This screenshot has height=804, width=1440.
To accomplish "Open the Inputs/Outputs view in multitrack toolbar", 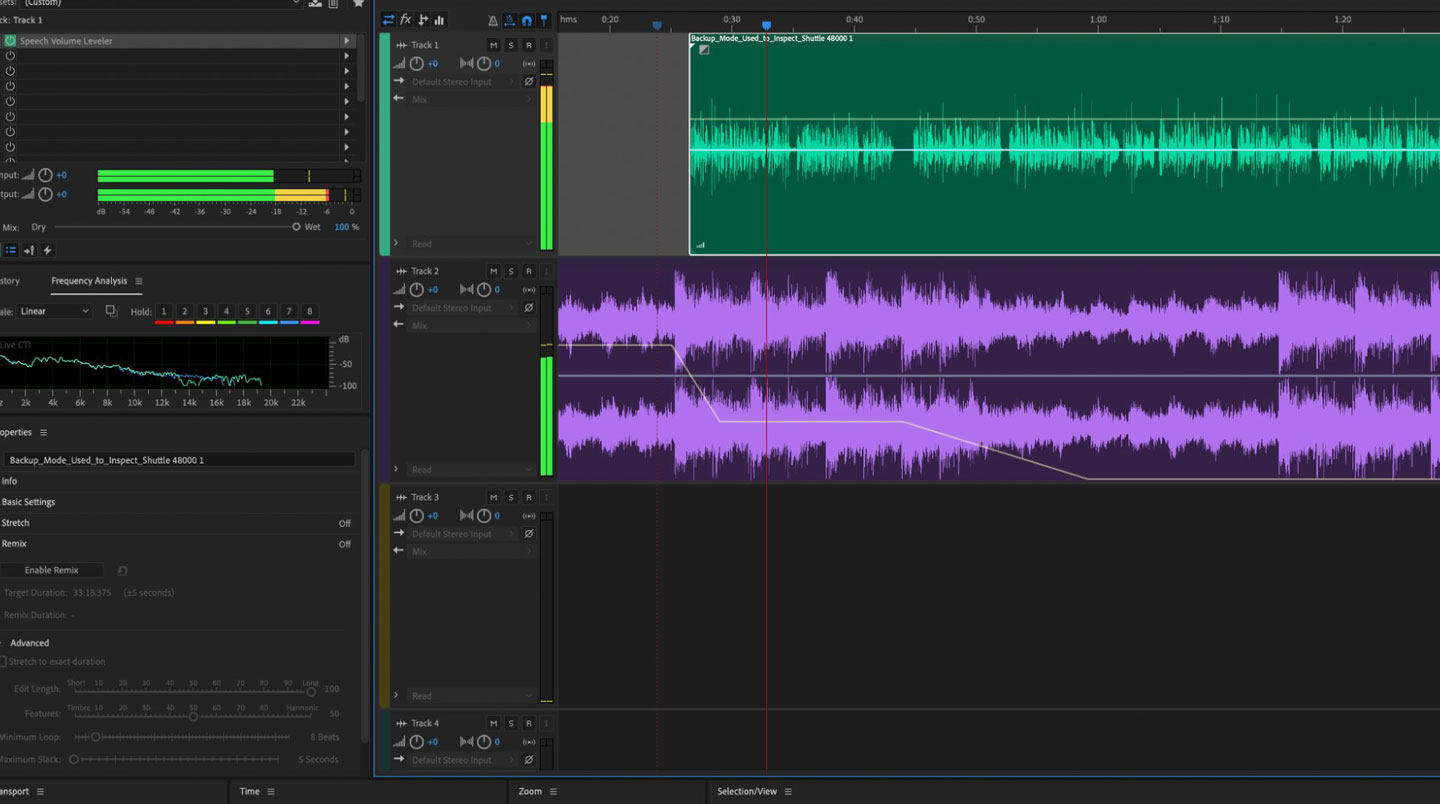I will point(388,20).
